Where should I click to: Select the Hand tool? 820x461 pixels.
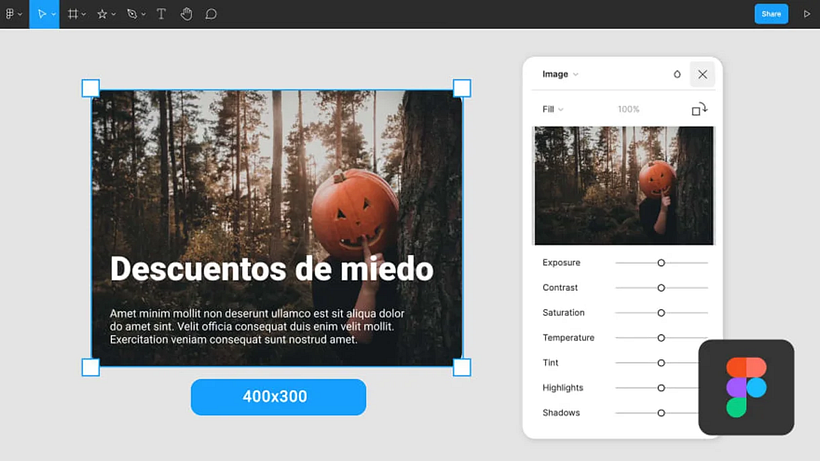coord(186,14)
